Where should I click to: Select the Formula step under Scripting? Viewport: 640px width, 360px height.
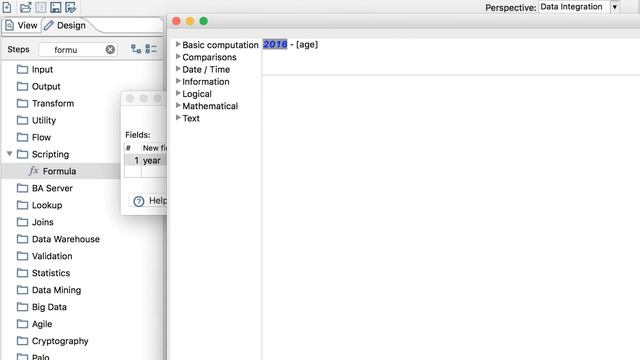point(61,171)
